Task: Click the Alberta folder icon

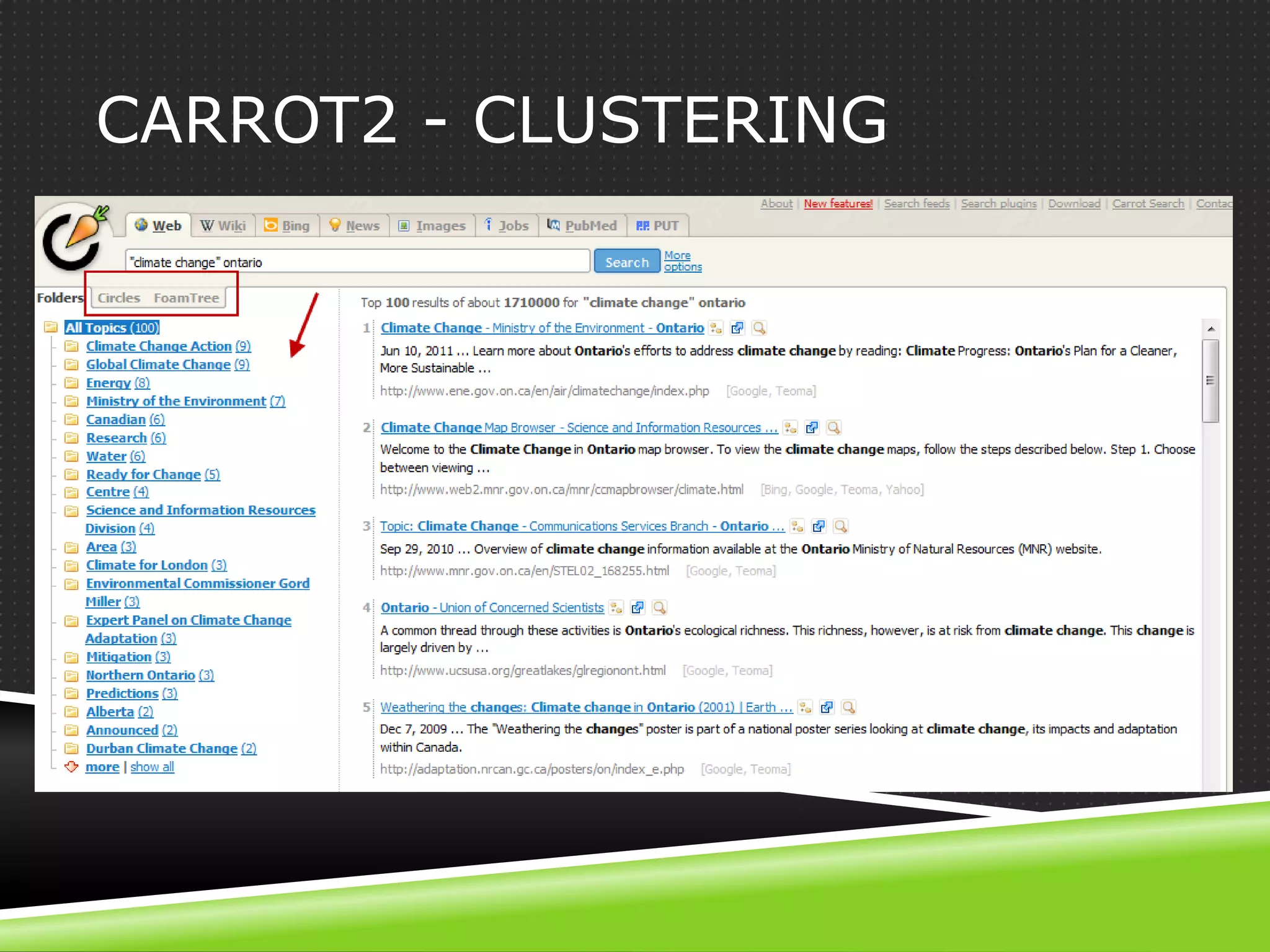Action: (72, 712)
